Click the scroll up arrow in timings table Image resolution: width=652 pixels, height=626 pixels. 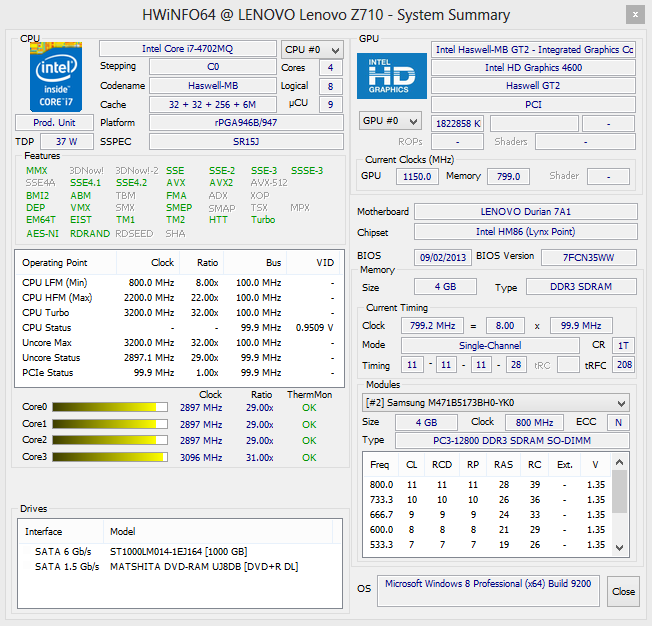click(620, 462)
